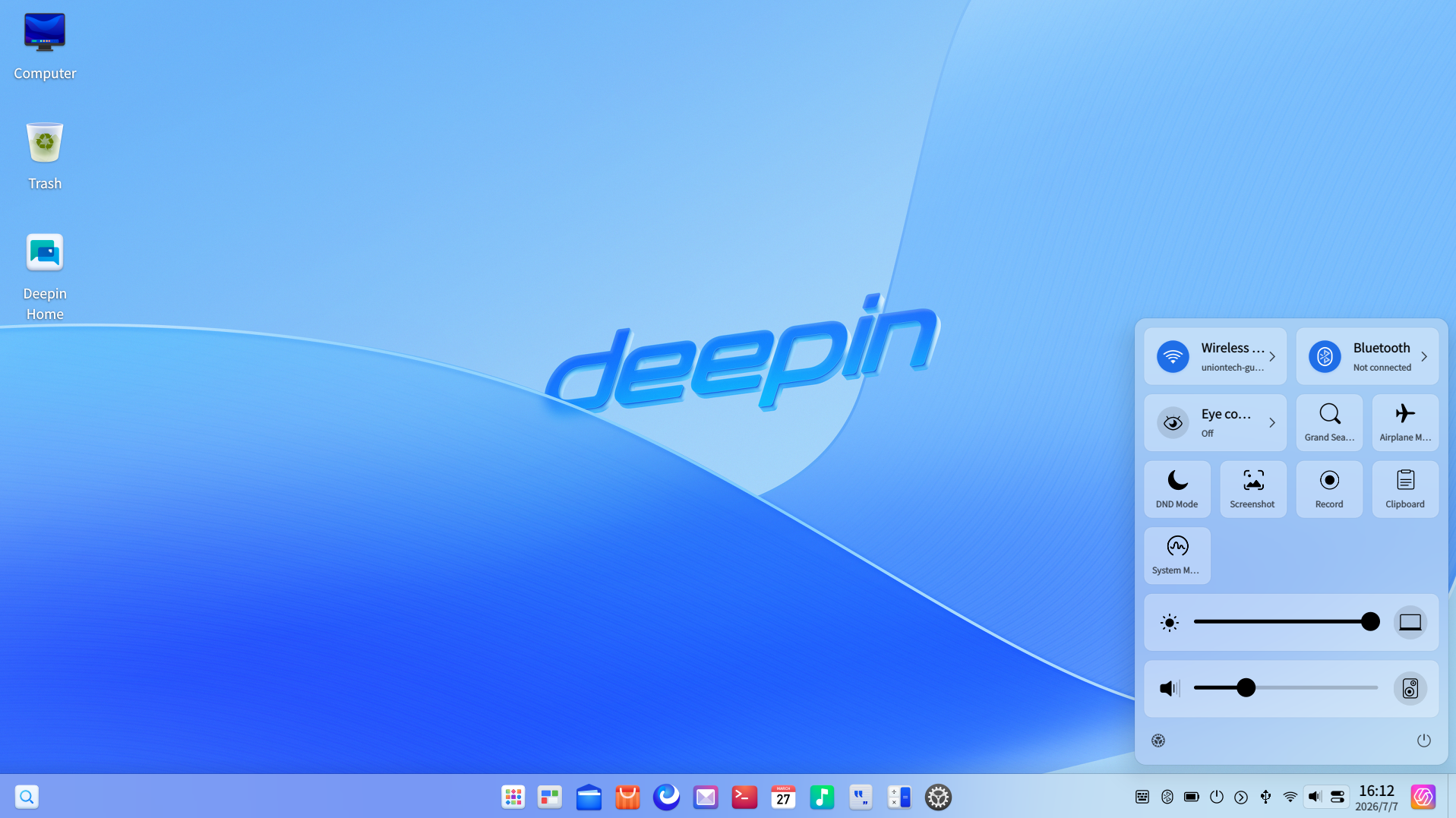The width and height of the screenshot is (1456, 818).
Task: Launch the browser from dock
Action: pyautogui.click(x=667, y=797)
